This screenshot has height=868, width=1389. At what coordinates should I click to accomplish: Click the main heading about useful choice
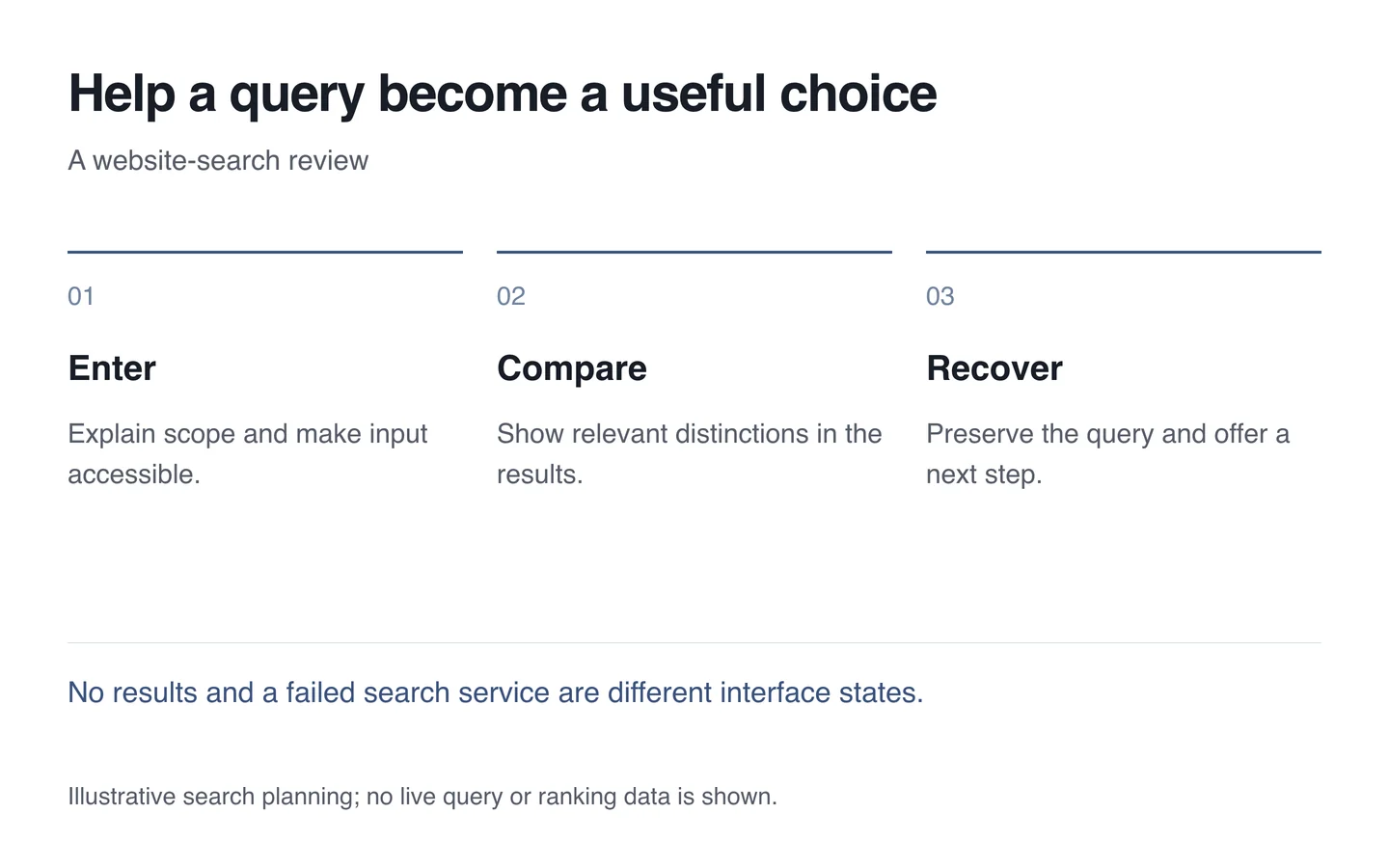tap(503, 95)
